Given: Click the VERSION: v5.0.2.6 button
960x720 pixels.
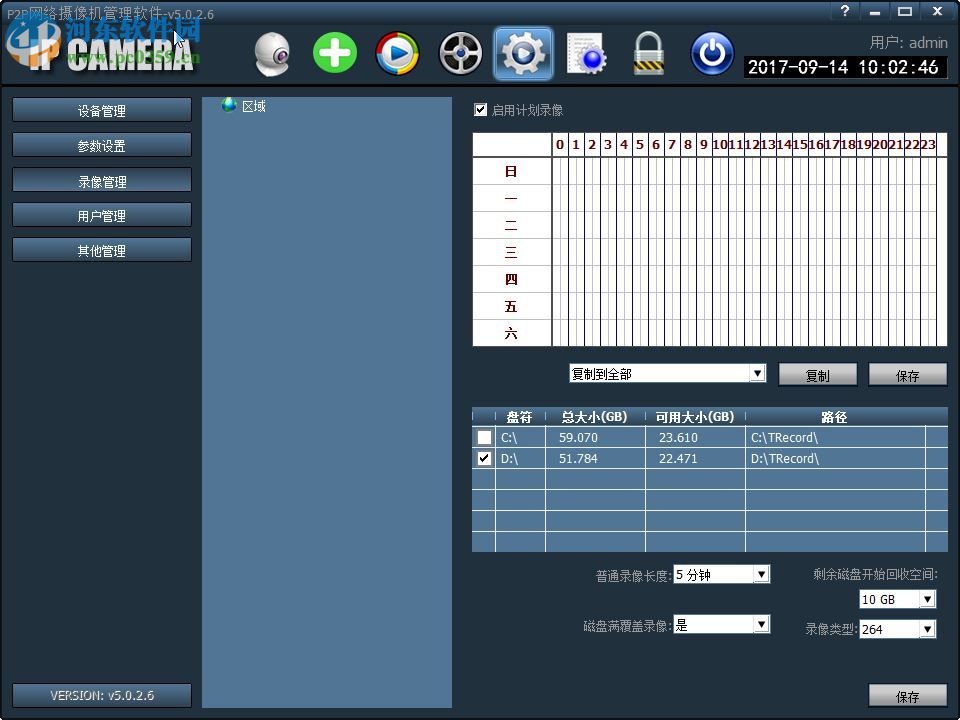Looking at the screenshot, I should (102, 696).
